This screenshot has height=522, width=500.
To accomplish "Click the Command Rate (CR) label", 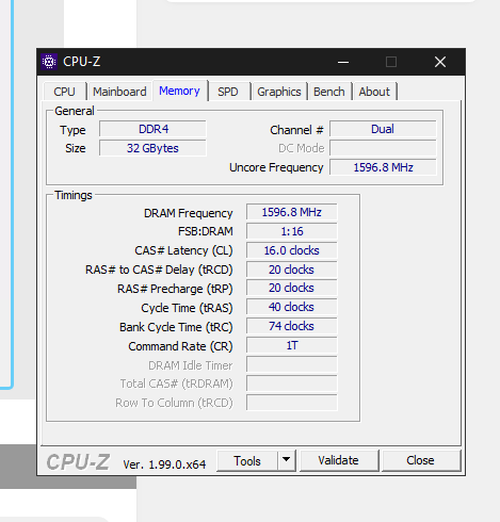I will click(x=180, y=346).
